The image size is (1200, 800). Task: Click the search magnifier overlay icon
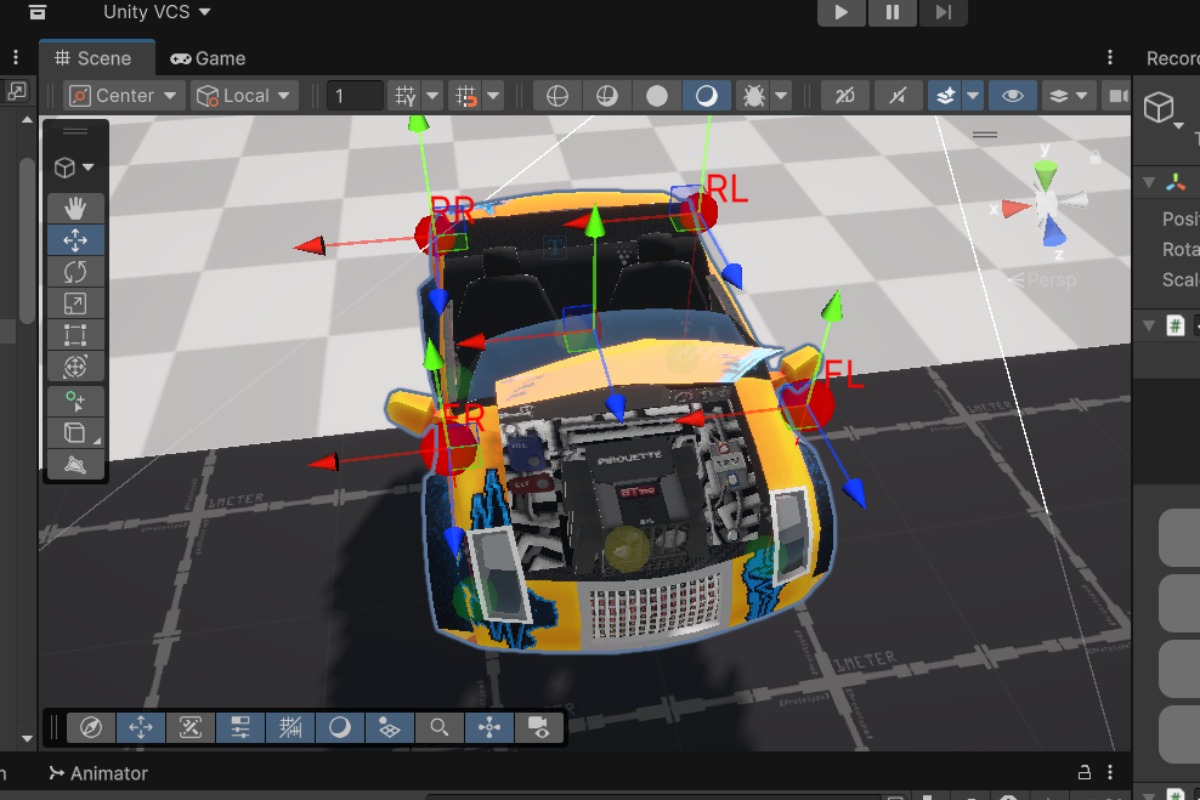(439, 727)
